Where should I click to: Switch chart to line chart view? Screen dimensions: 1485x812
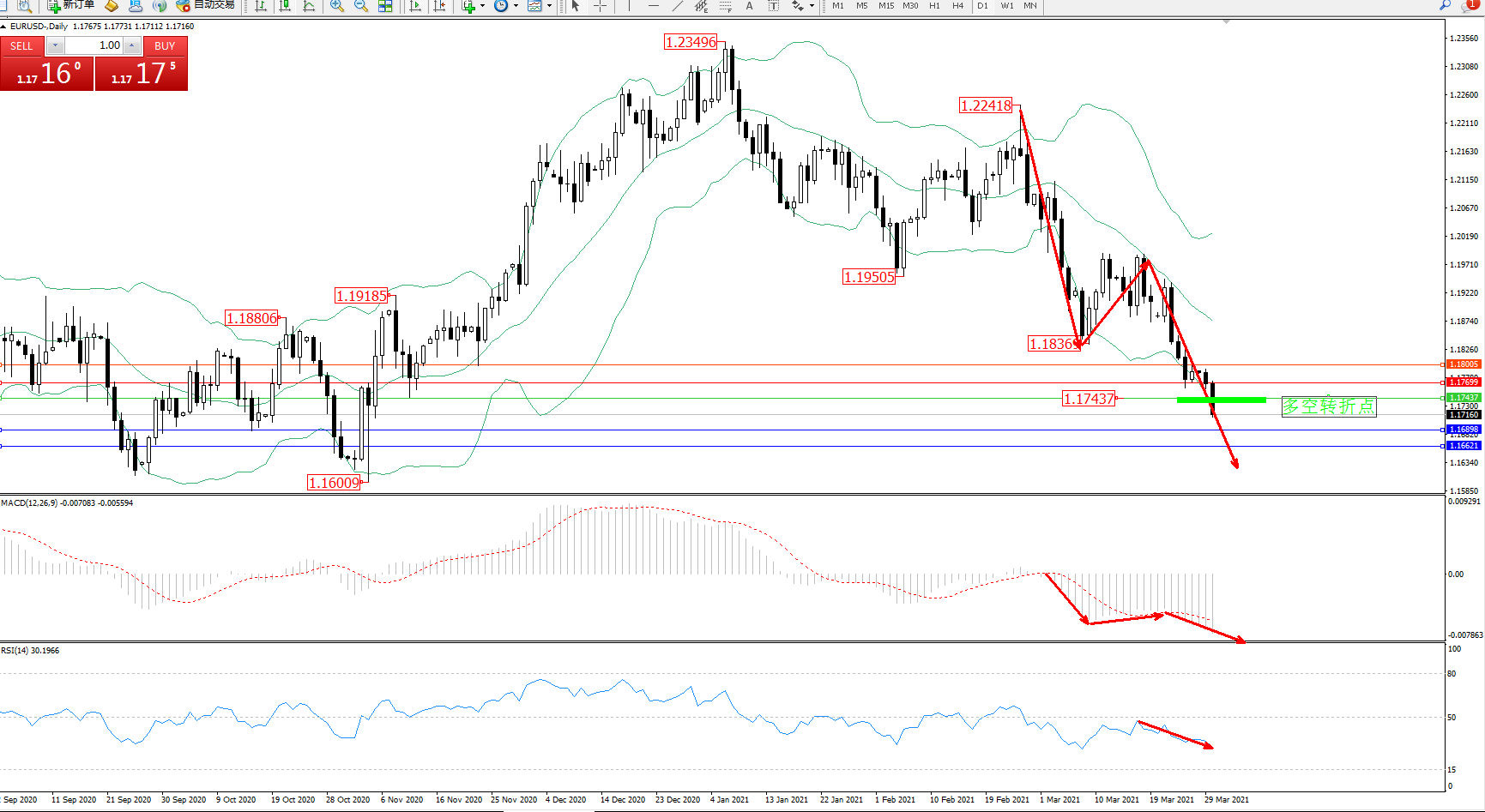pyautogui.click(x=309, y=6)
